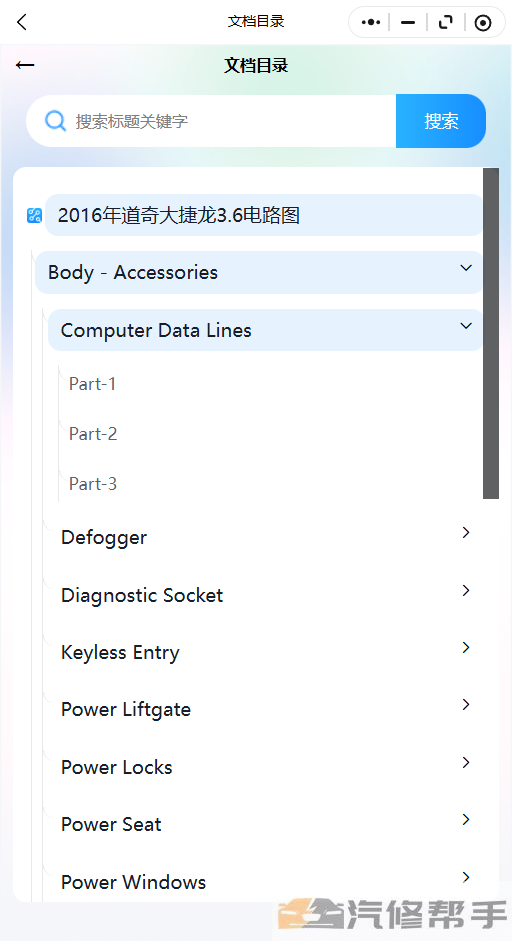Click the left arrow beside 文档目录 heading
Image resolution: width=512 pixels, height=941 pixels.
[x=25, y=65]
